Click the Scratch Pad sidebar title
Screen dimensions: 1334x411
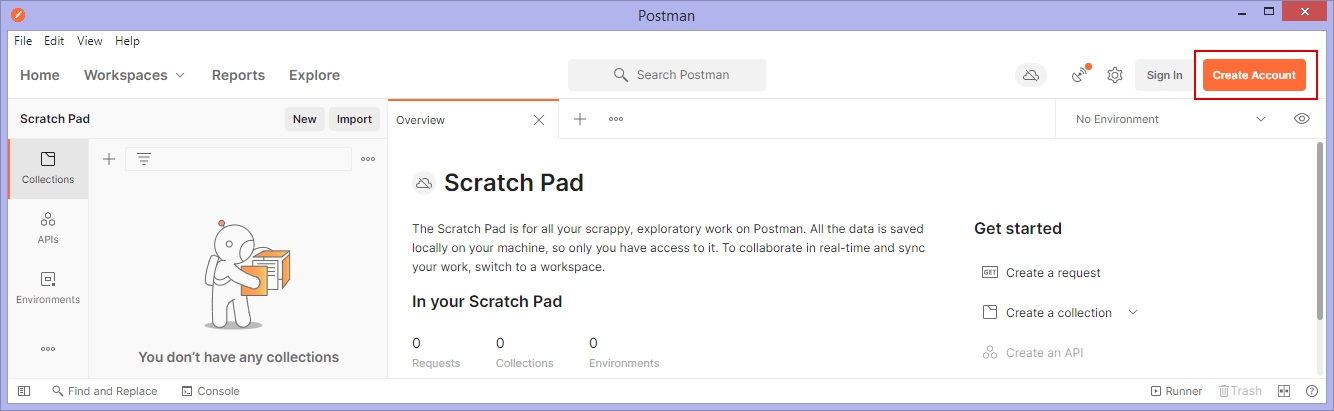tap(55, 119)
